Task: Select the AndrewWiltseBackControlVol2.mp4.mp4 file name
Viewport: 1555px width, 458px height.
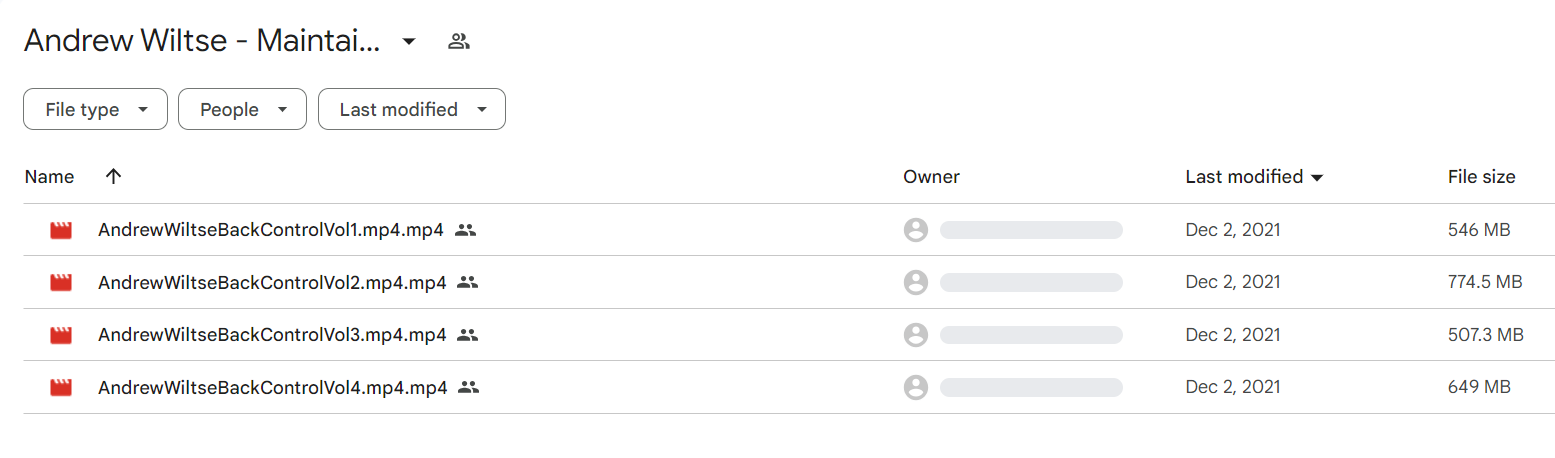Action: click(272, 282)
